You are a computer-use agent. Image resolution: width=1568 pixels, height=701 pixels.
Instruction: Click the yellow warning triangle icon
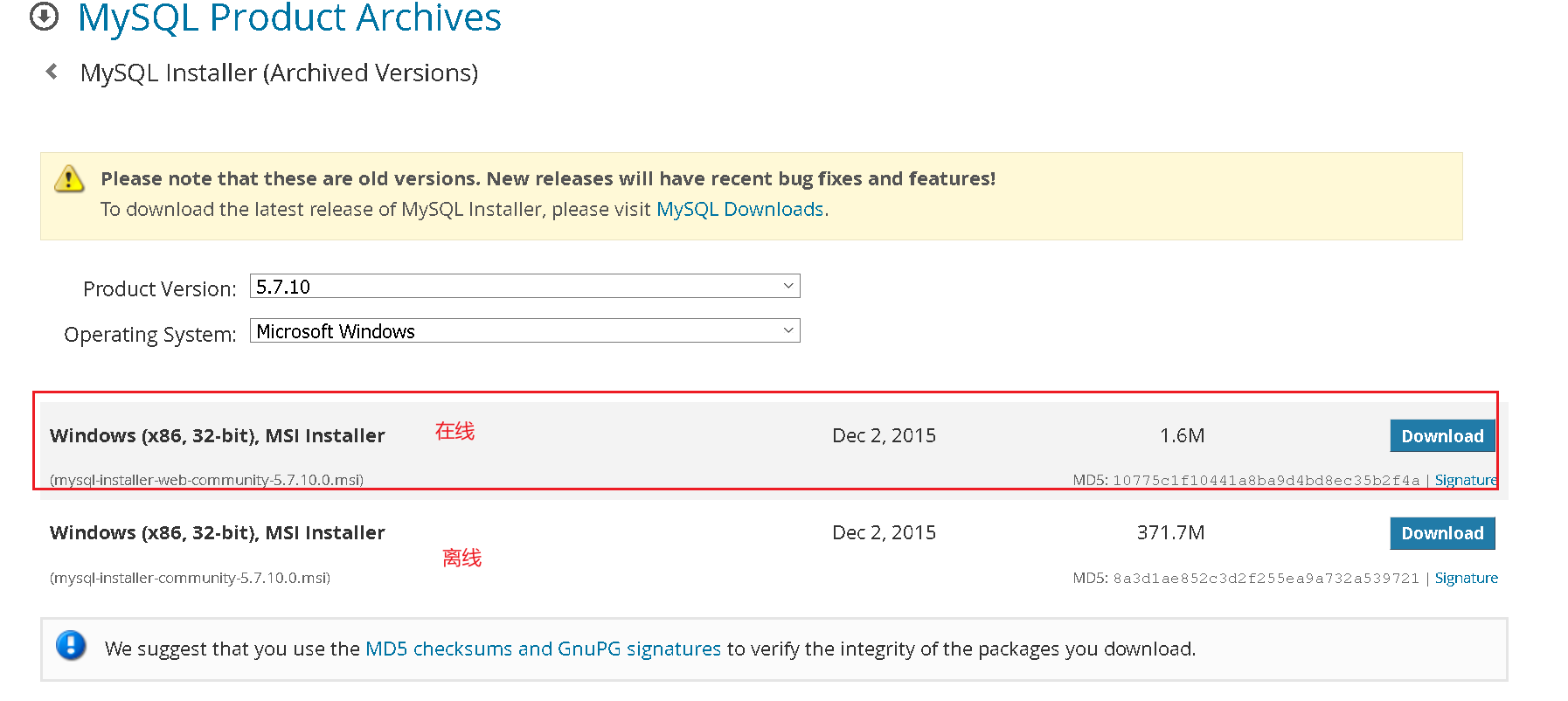[69, 179]
